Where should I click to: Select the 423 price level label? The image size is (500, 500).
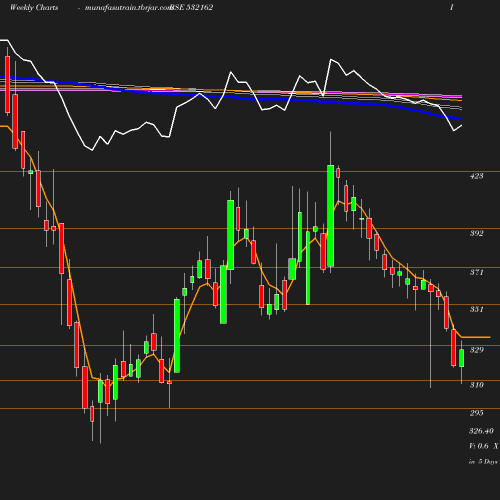pyautogui.click(x=477, y=176)
